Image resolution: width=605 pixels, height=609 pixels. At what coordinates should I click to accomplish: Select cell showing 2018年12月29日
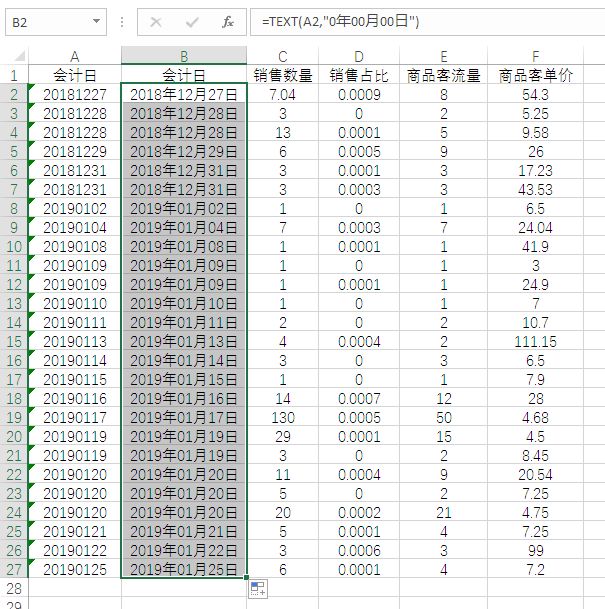[x=184, y=151]
